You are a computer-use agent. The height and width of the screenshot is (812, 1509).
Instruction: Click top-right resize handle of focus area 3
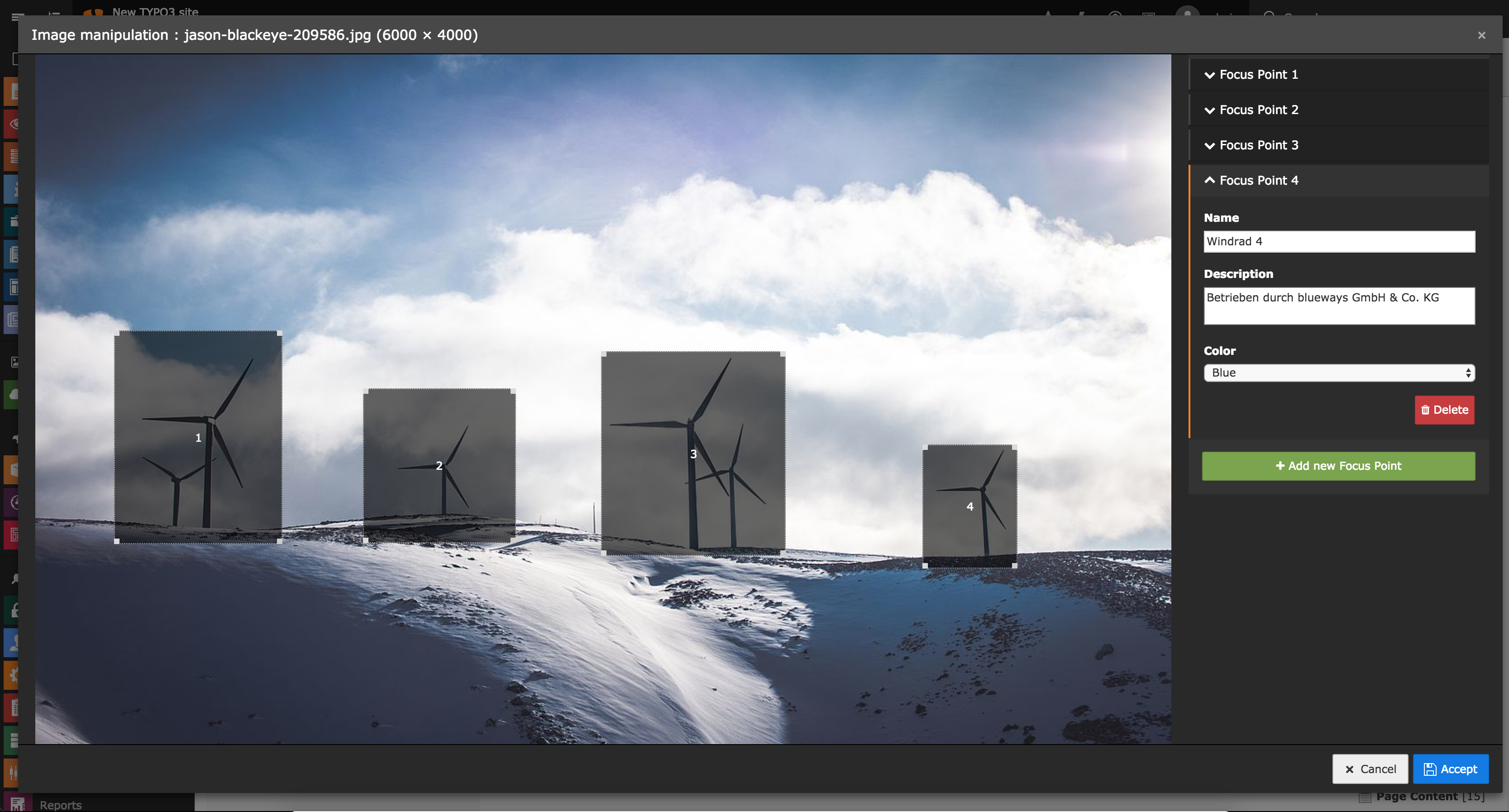click(783, 354)
